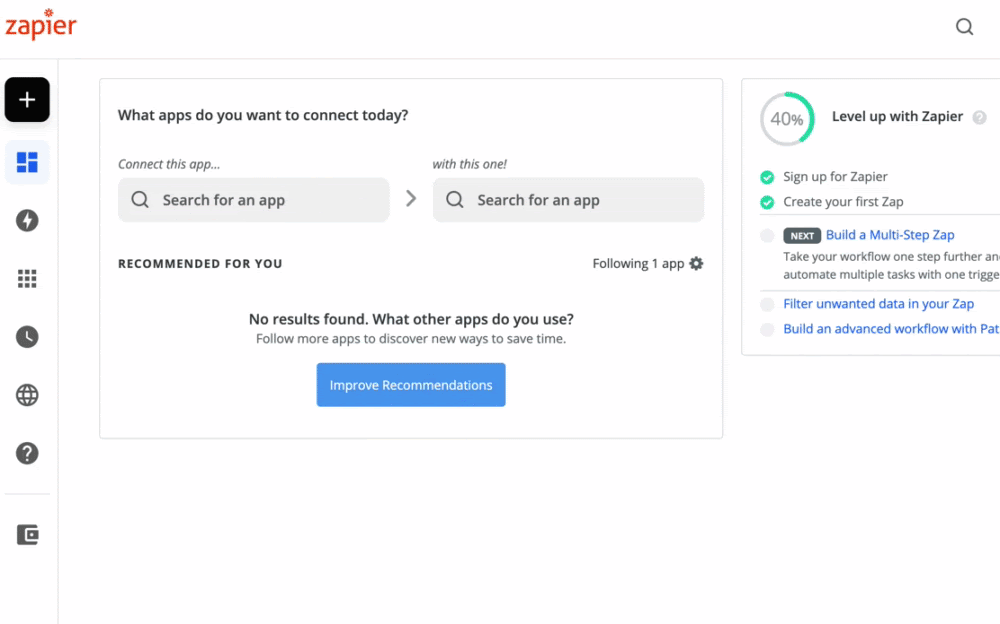Click the Zapier logo
Screen dimensions: 1000x624
[41, 24]
